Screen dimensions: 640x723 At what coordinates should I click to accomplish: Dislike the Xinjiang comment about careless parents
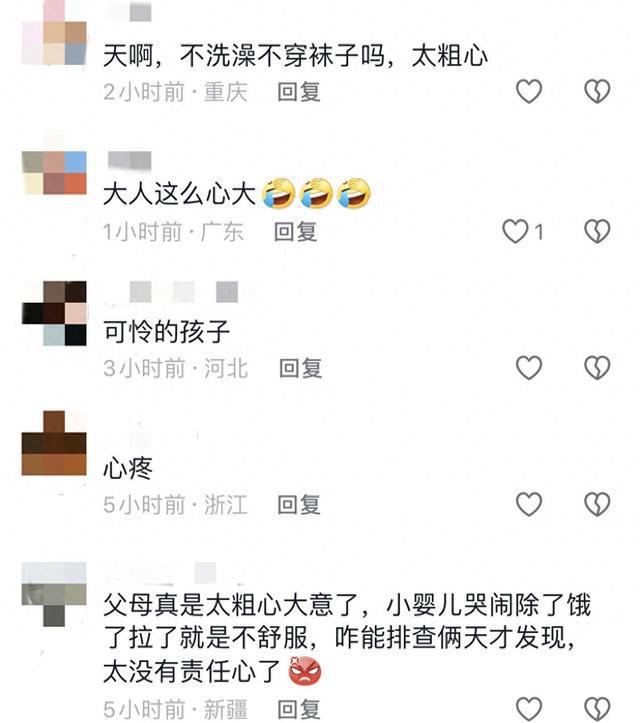pyautogui.click(x=597, y=709)
